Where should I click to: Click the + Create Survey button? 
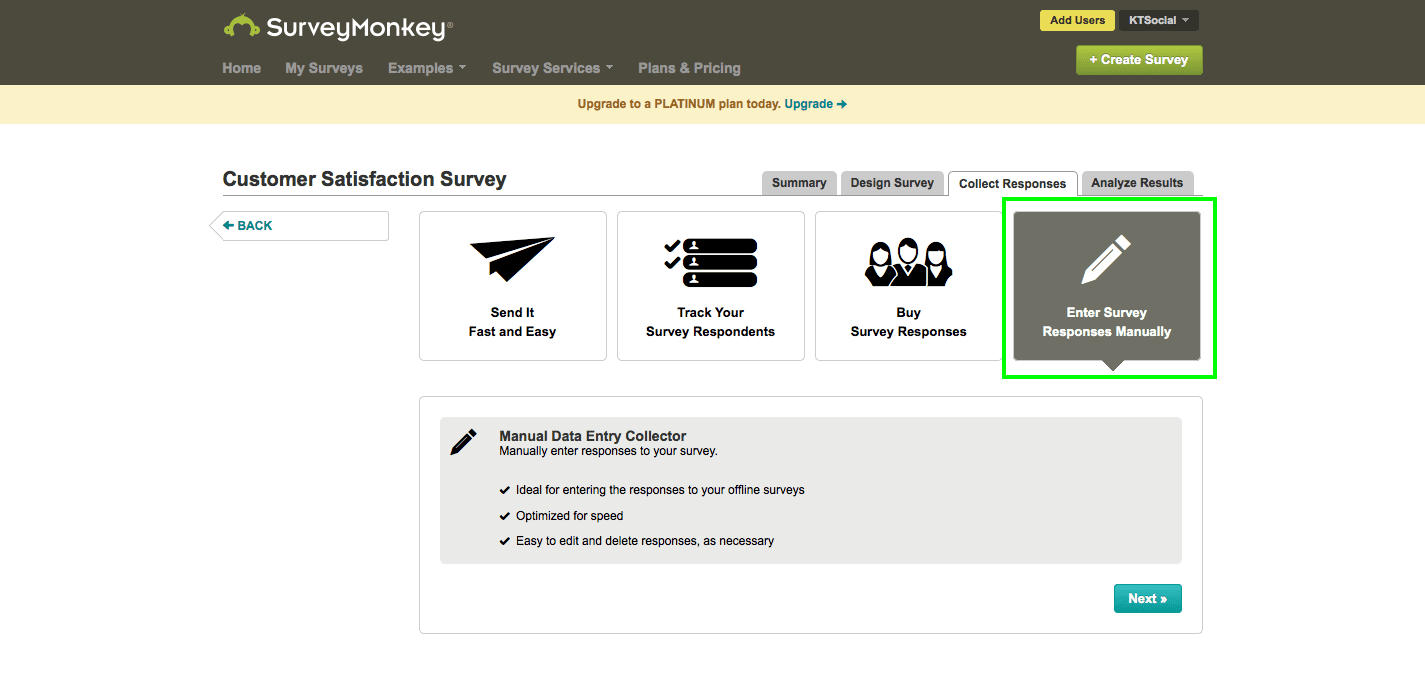[1139, 60]
